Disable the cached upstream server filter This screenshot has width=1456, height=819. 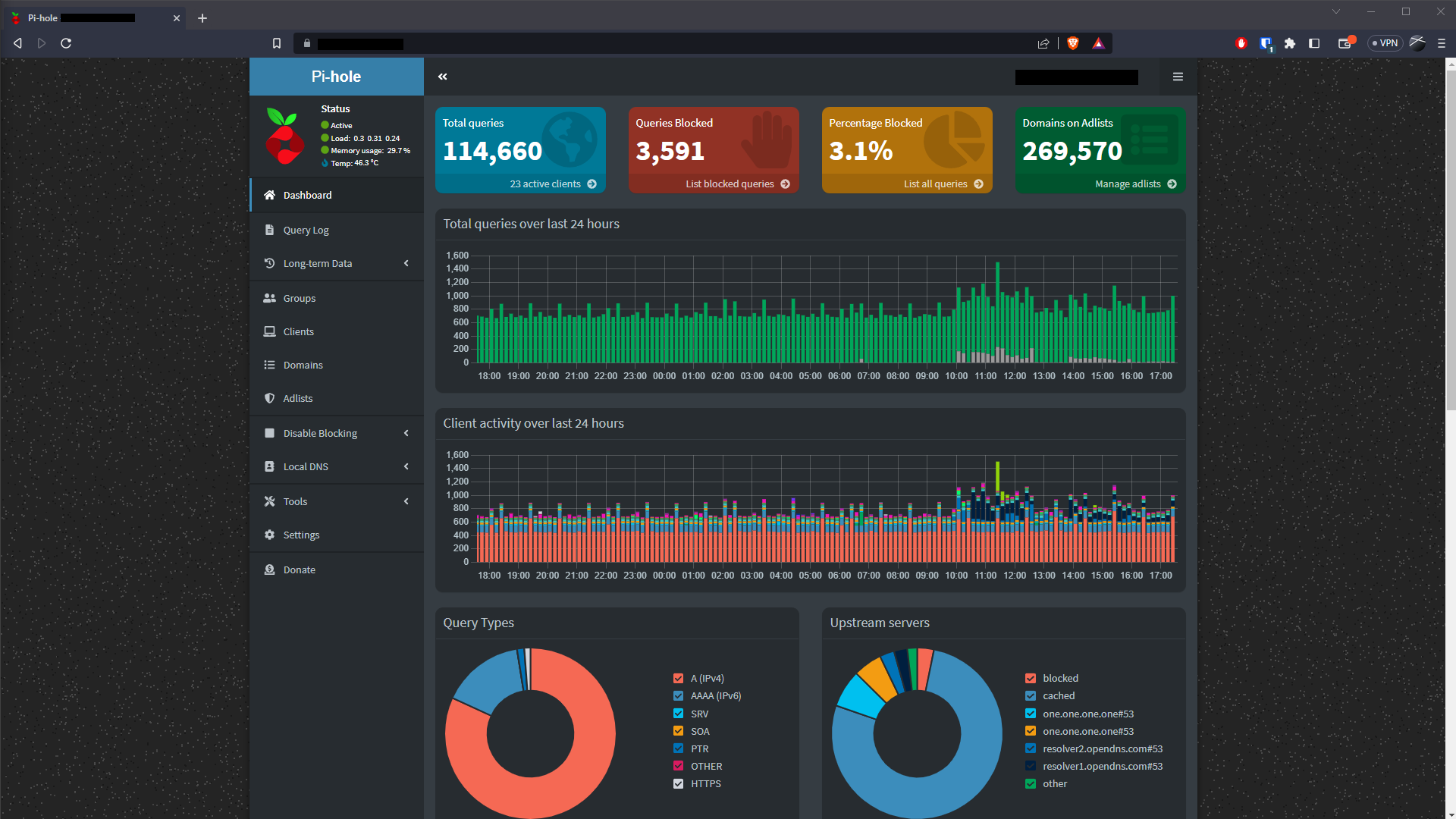pos(1031,695)
